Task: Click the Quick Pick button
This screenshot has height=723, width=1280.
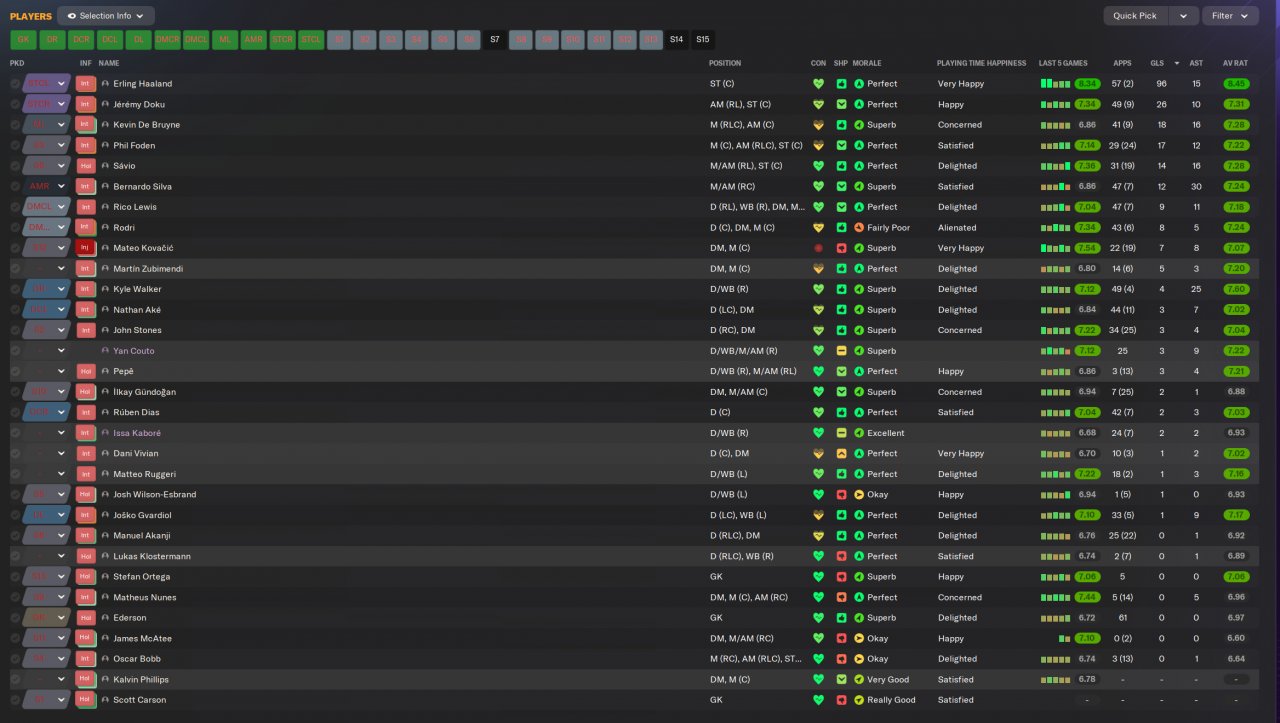Action: tap(1135, 16)
